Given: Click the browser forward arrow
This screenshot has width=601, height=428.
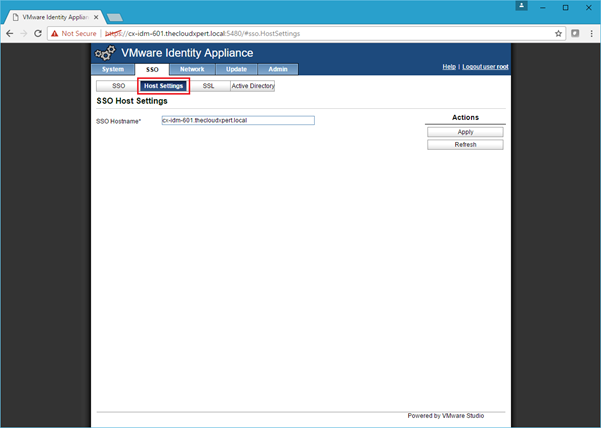Looking at the screenshot, I should pos(24,33).
